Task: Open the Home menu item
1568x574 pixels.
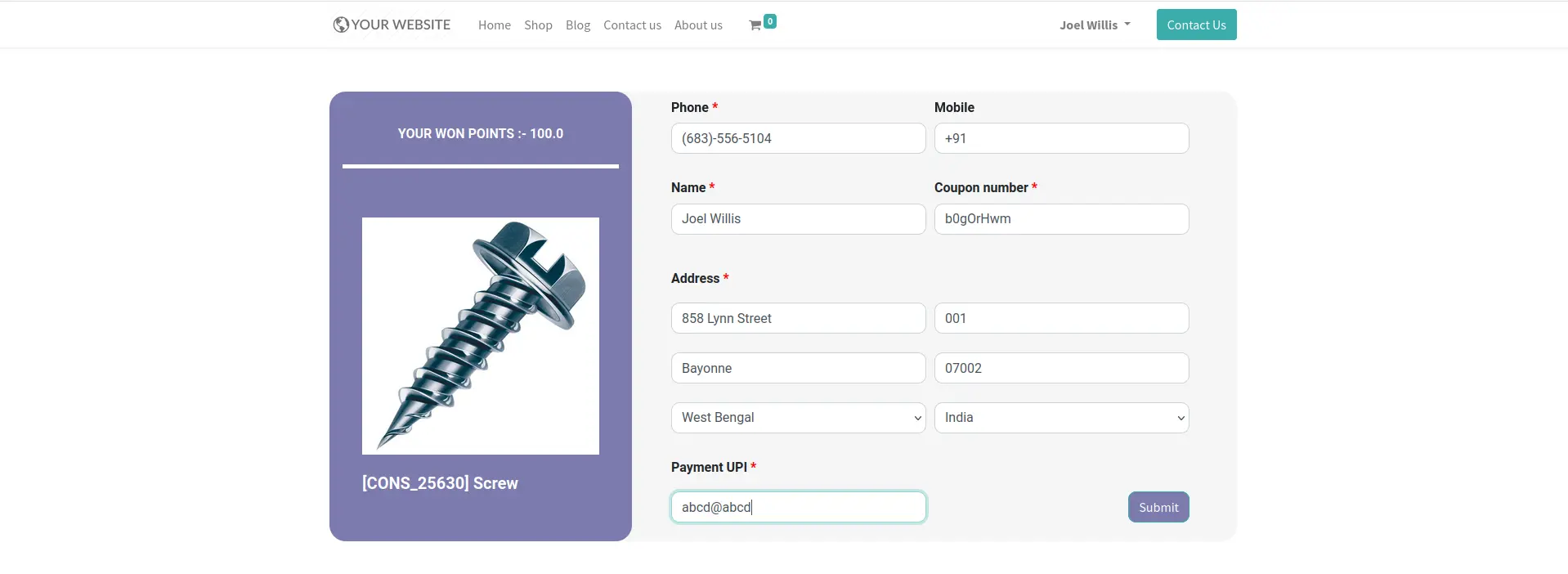Action: tap(495, 25)
